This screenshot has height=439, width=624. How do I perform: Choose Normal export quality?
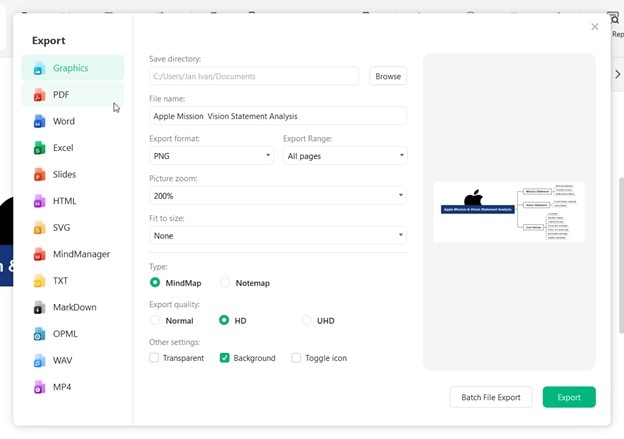(155, 320)
